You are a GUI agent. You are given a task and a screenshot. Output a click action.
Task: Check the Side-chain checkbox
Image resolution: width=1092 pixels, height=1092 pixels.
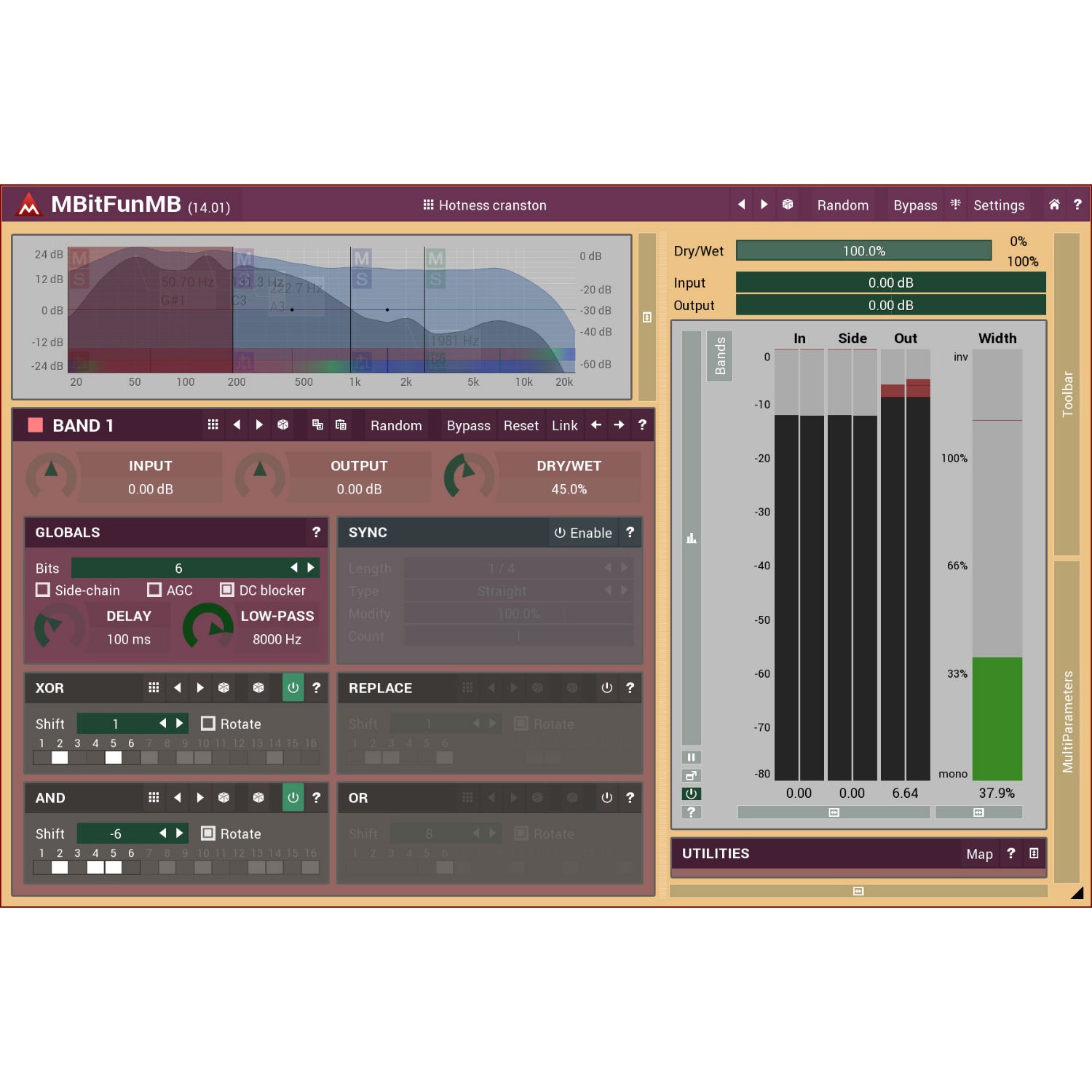[43, 590]
